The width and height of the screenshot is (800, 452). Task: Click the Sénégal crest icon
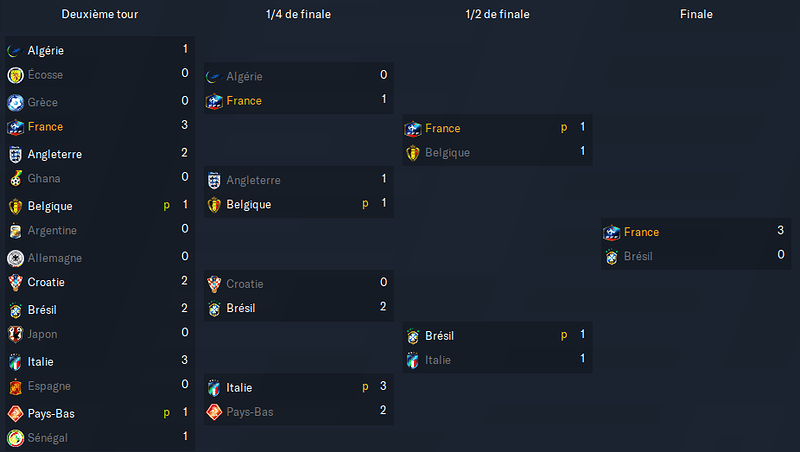(x=15, y=438)
